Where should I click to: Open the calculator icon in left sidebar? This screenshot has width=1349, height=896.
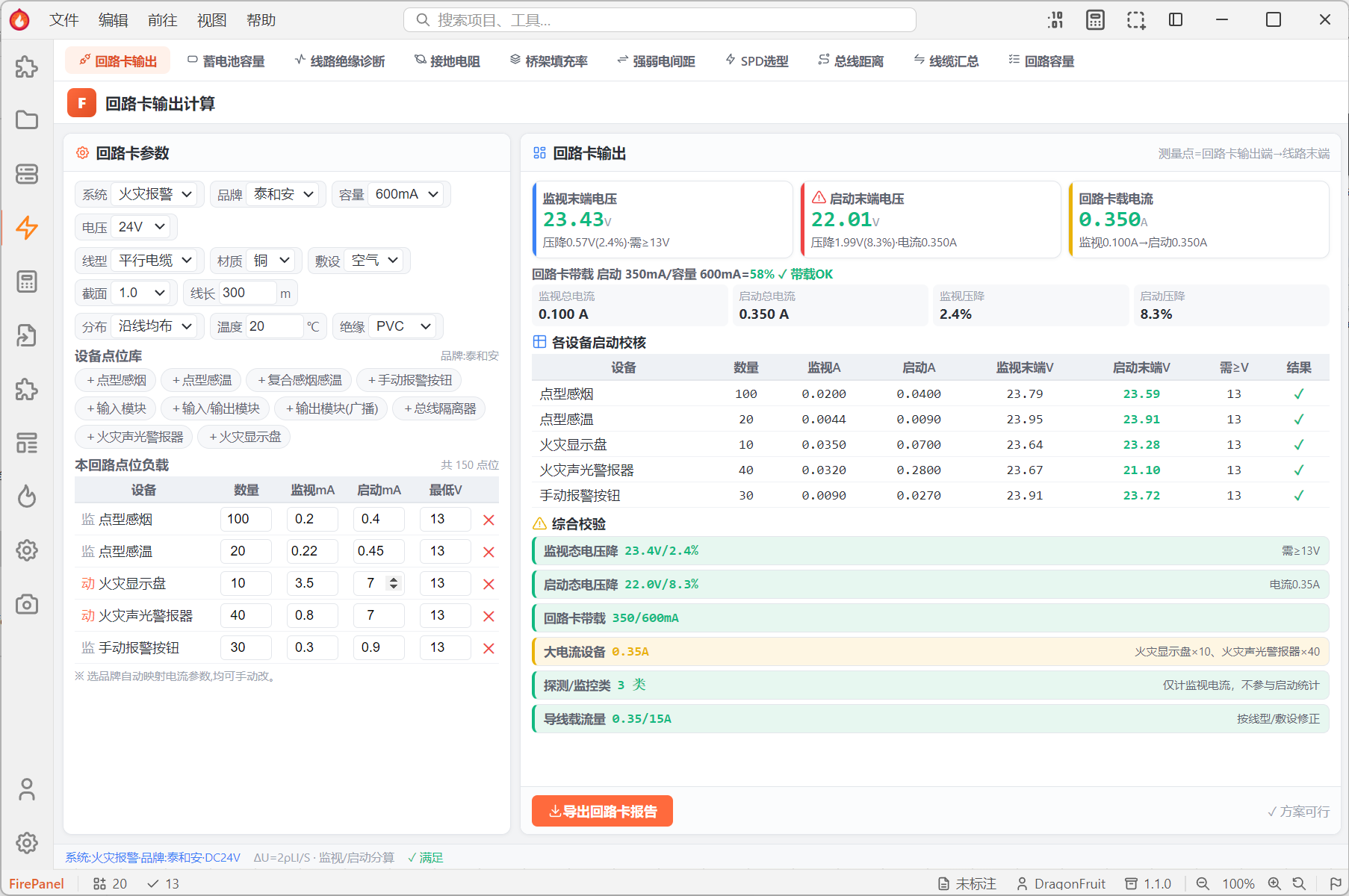pos(27,281)
